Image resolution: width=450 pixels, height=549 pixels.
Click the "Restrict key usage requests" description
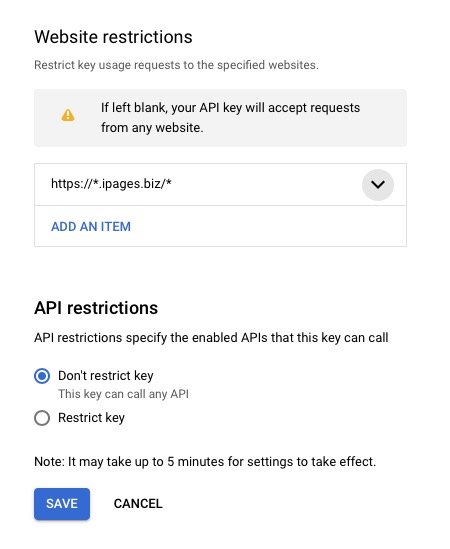176,65
